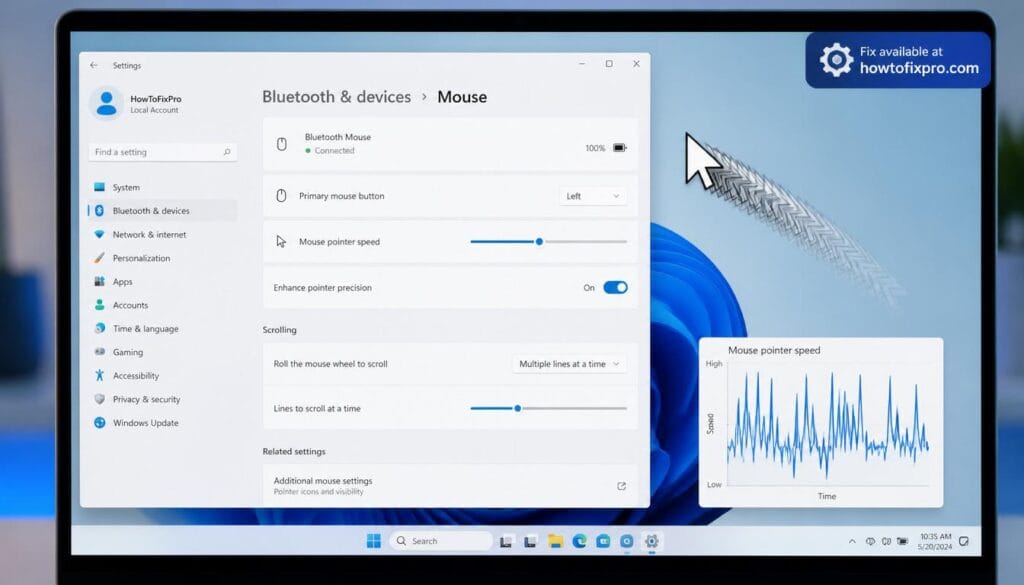Go to Windows Update
The height and width of the screenshot is (585, 1024).
(162, 422)
